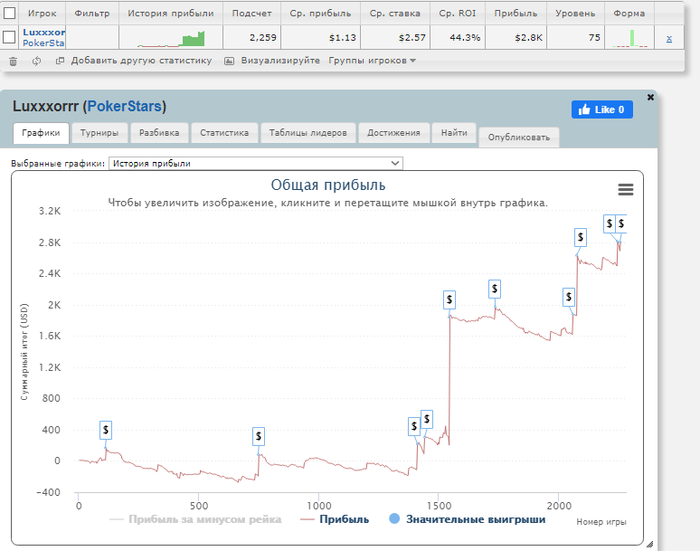
Task: Click the big-win marker at 2K near game 1550
Action: 449,300
